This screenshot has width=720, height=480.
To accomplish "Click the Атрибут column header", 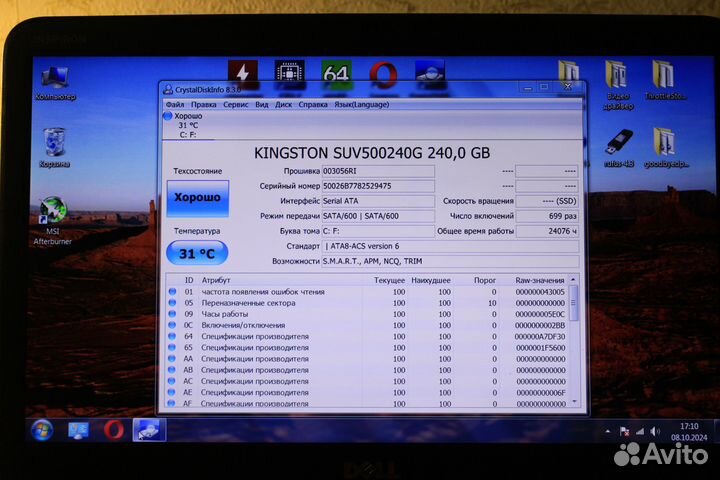I will (x=216, y=280).
